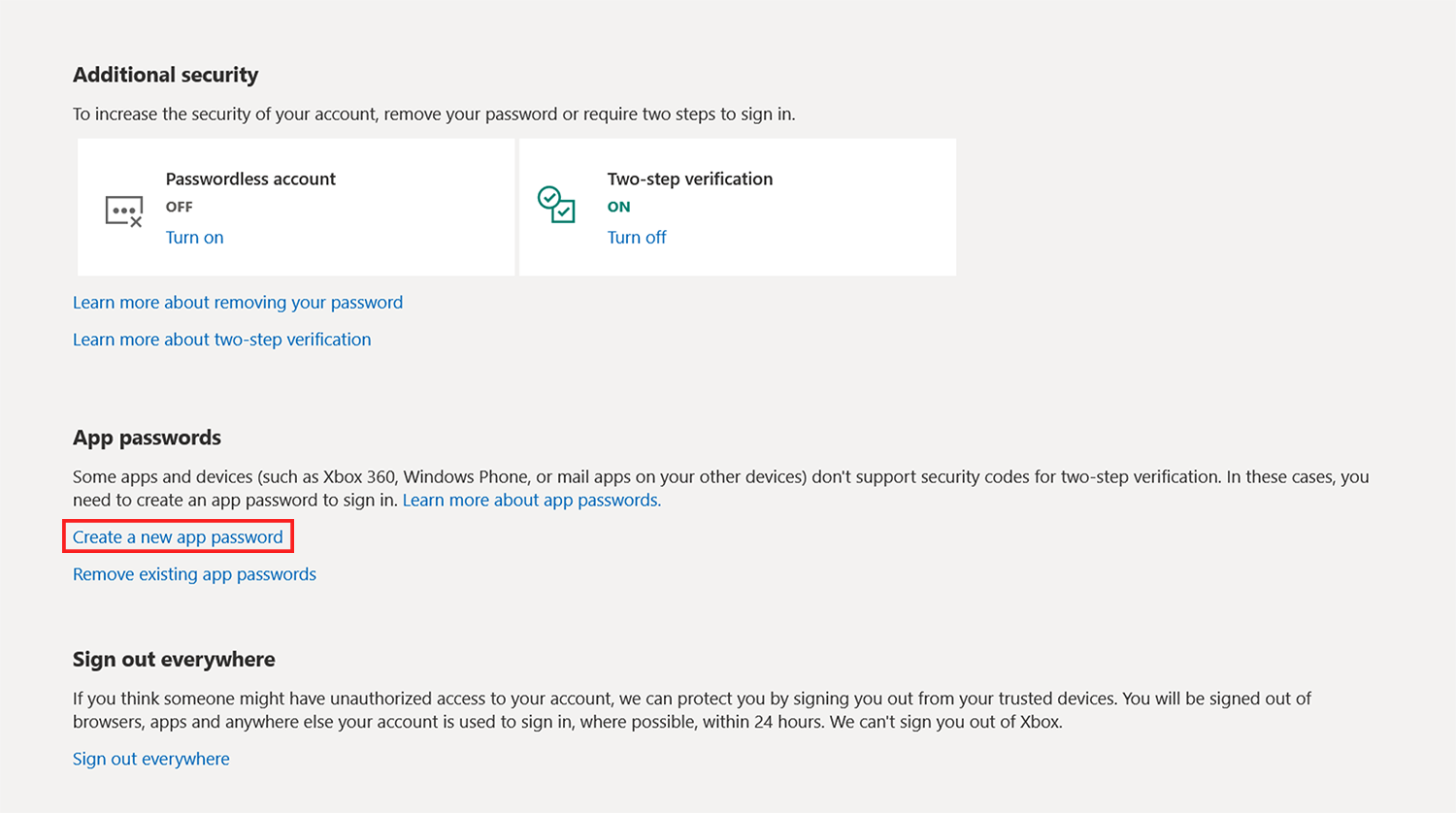Select the App passwords heading
1456x813 pixels.
coord(147,438)
